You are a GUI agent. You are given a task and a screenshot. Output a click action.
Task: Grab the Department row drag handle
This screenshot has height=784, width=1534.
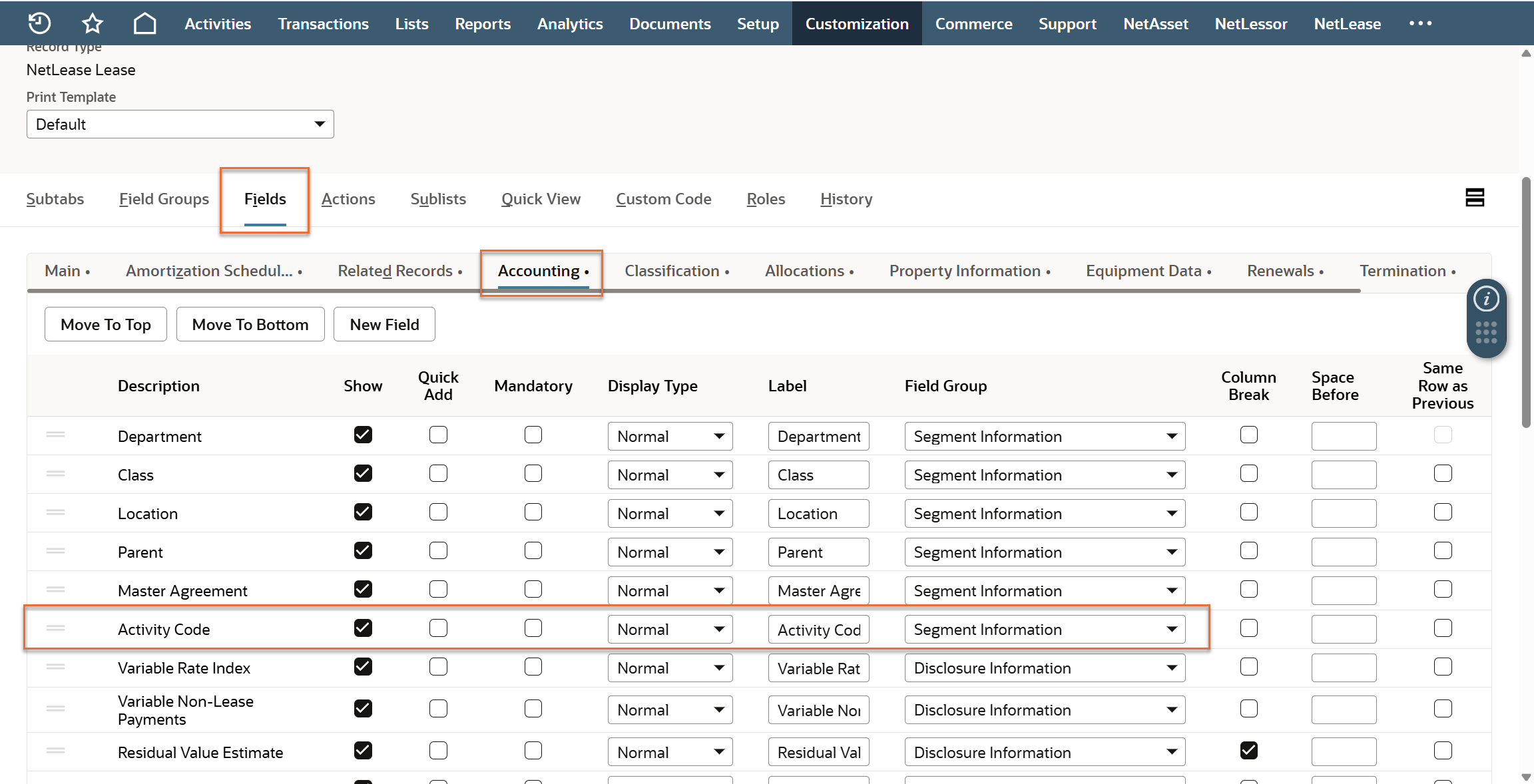click(x=56, y=435)
